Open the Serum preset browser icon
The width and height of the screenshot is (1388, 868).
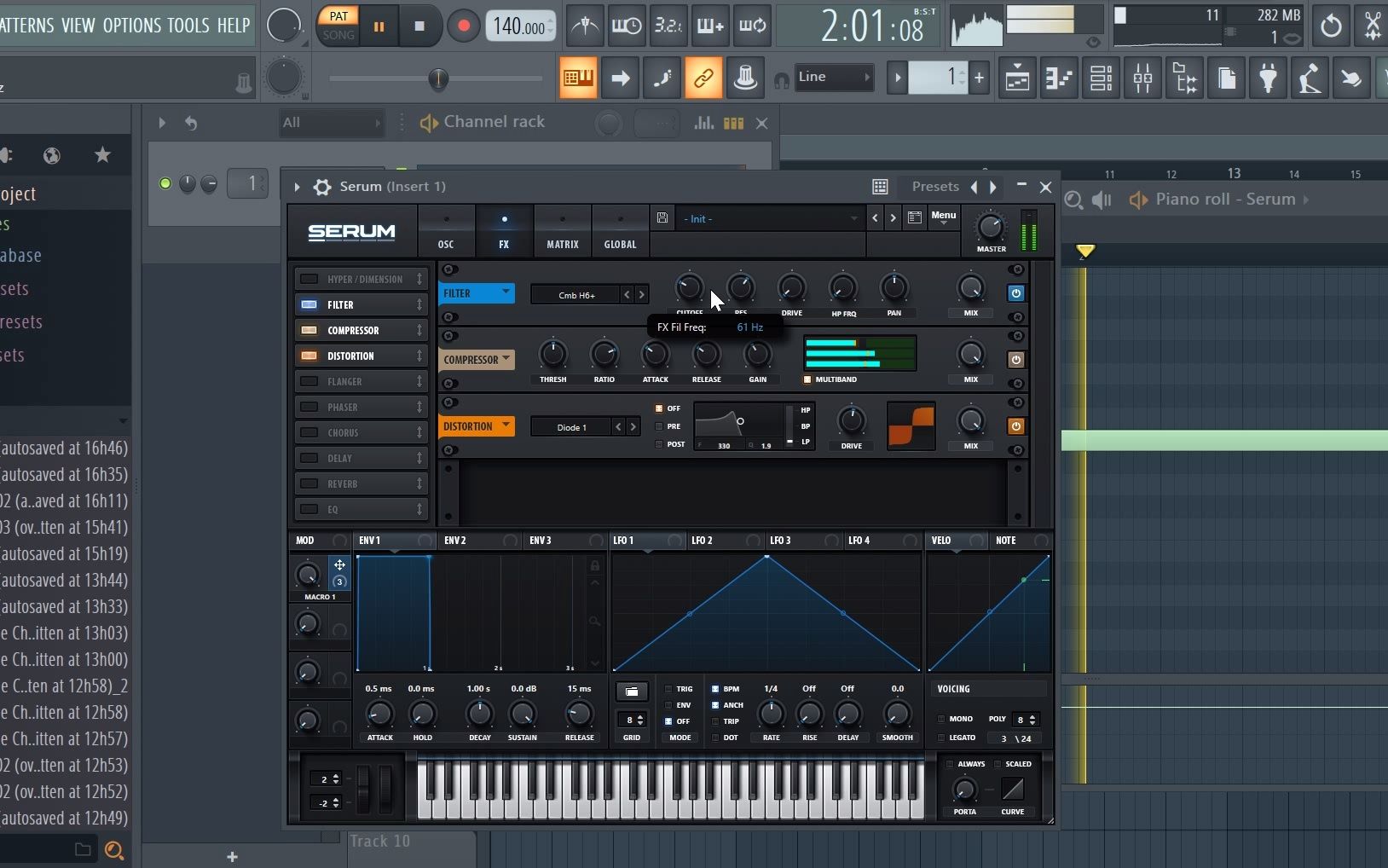914,218
